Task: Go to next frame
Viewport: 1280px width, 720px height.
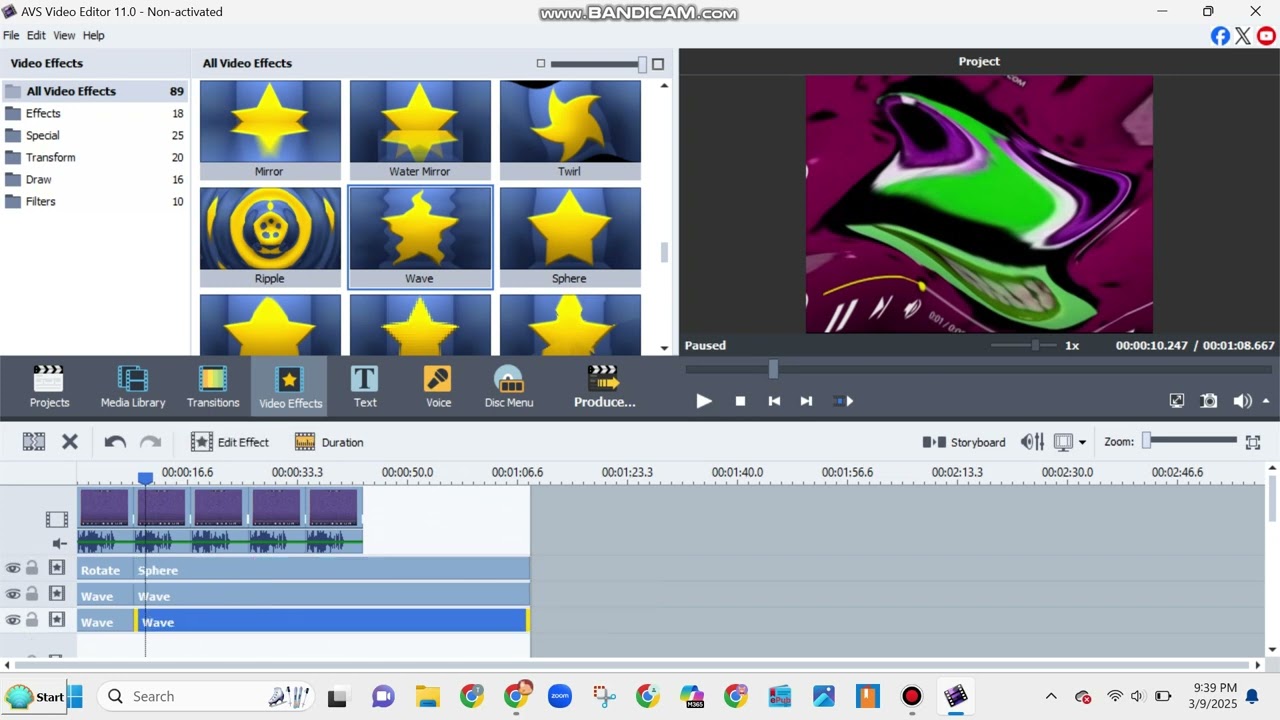Action: [x=806, y=401]
